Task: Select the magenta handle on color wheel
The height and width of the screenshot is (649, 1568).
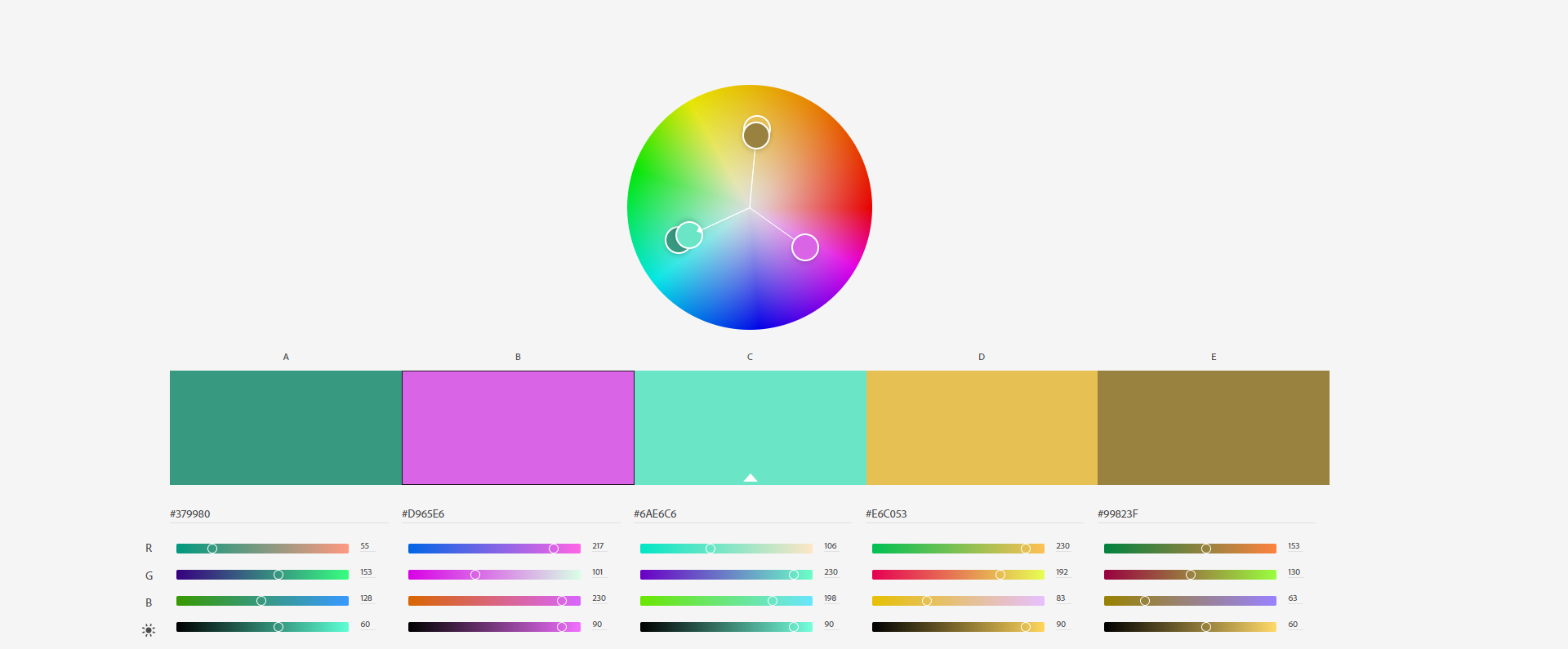Action: tap(805, 247)
